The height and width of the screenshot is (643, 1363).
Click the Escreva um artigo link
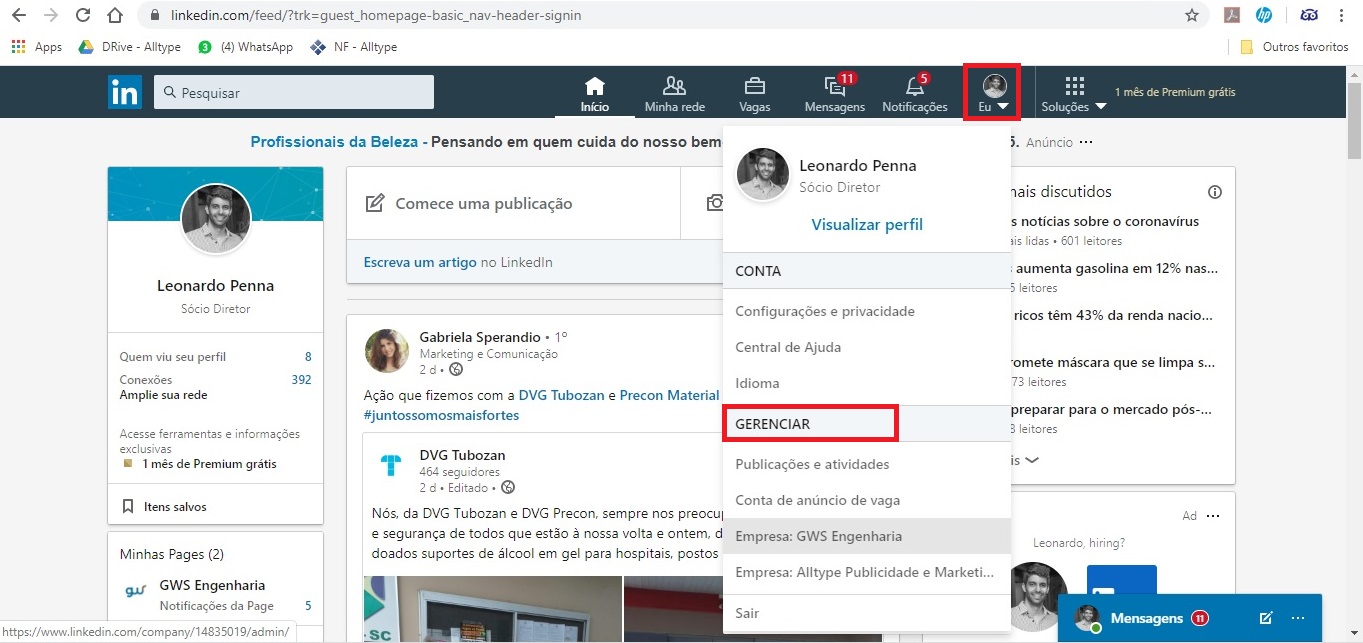[420, 262]
